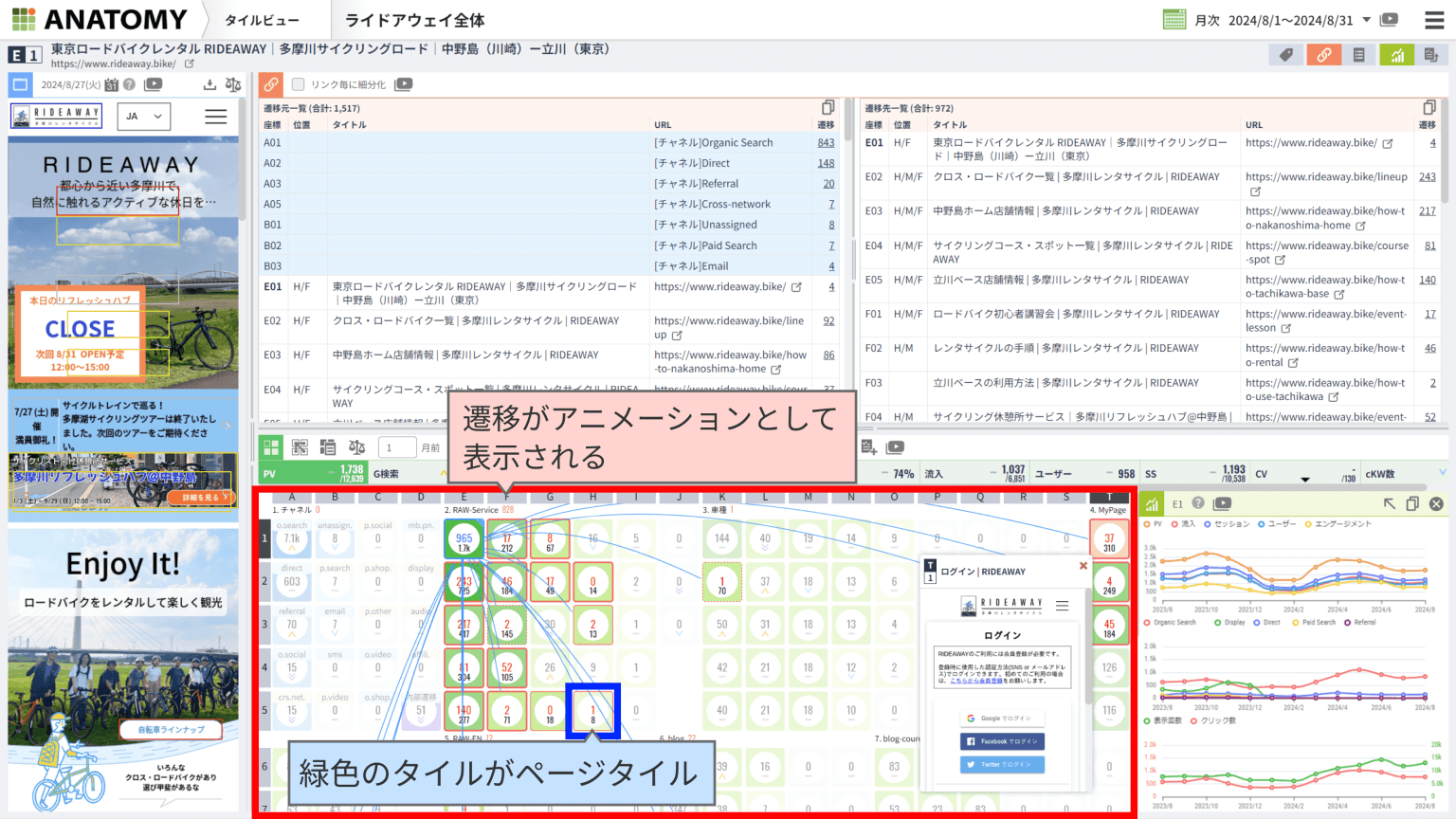
Task: Toggle the Organic Search legend series
Action: click(1170, 623)
